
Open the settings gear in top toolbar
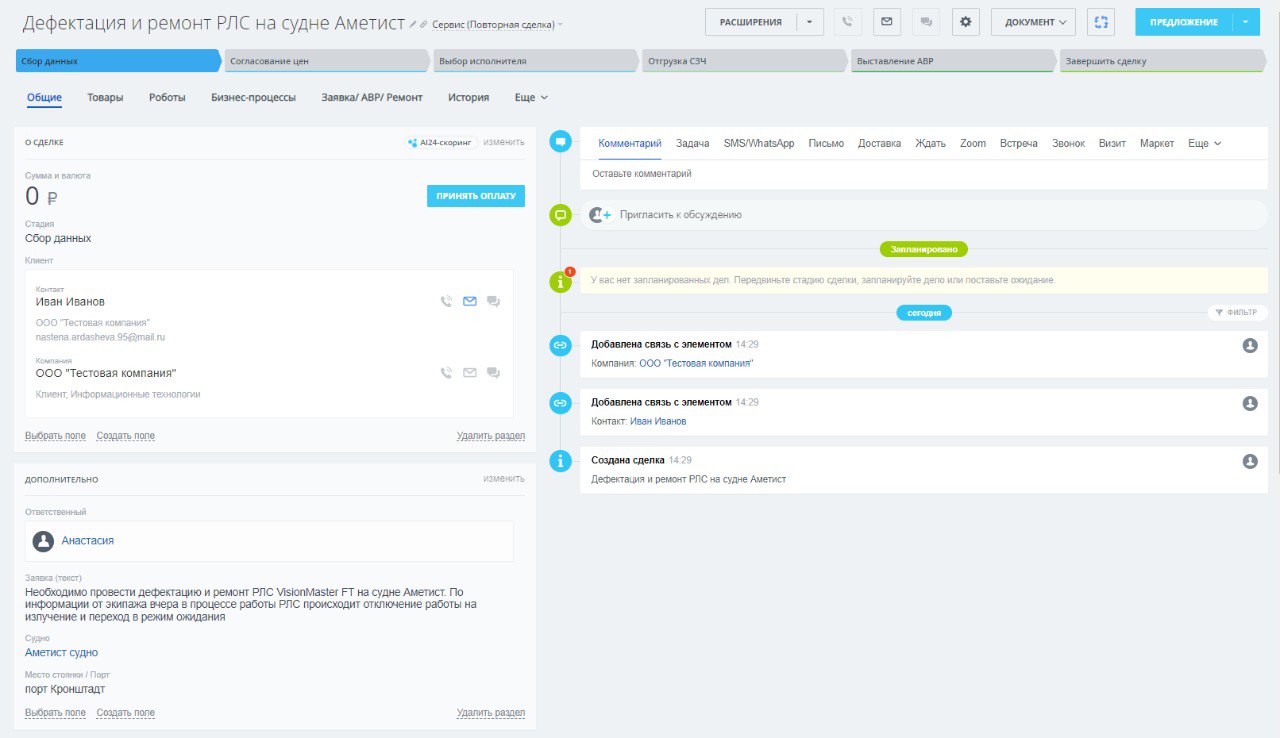click(965, 22)
